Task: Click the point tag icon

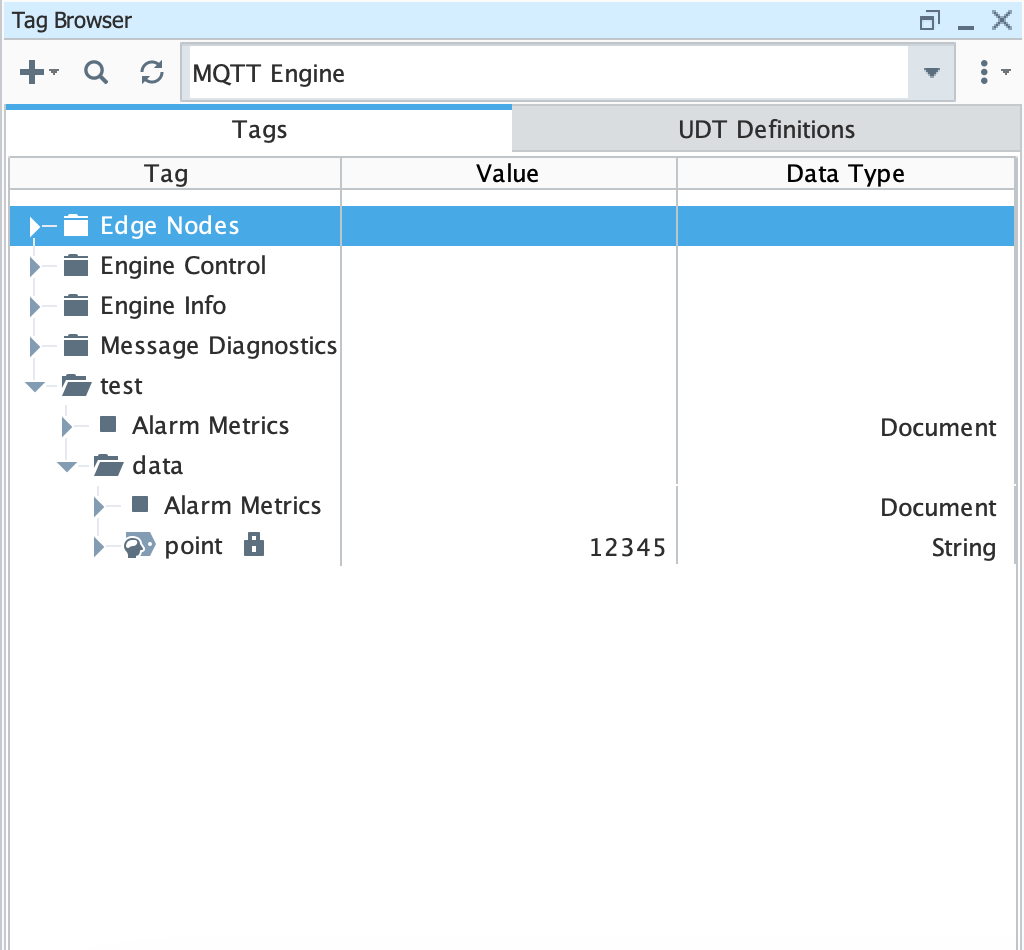Action: pos(139,546)
